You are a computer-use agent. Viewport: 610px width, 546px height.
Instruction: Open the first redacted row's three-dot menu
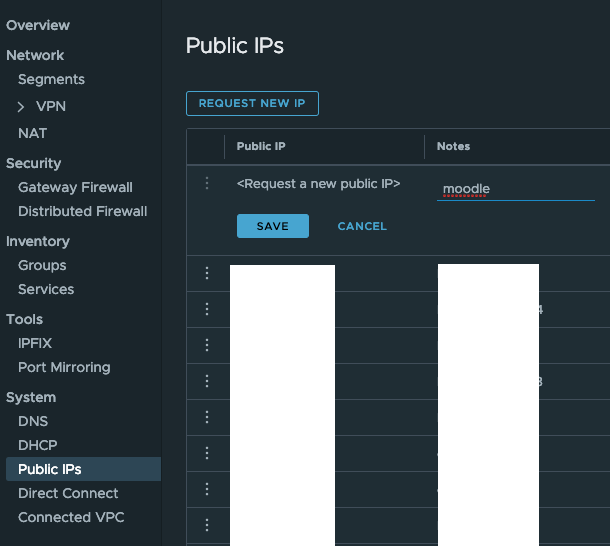207,273
